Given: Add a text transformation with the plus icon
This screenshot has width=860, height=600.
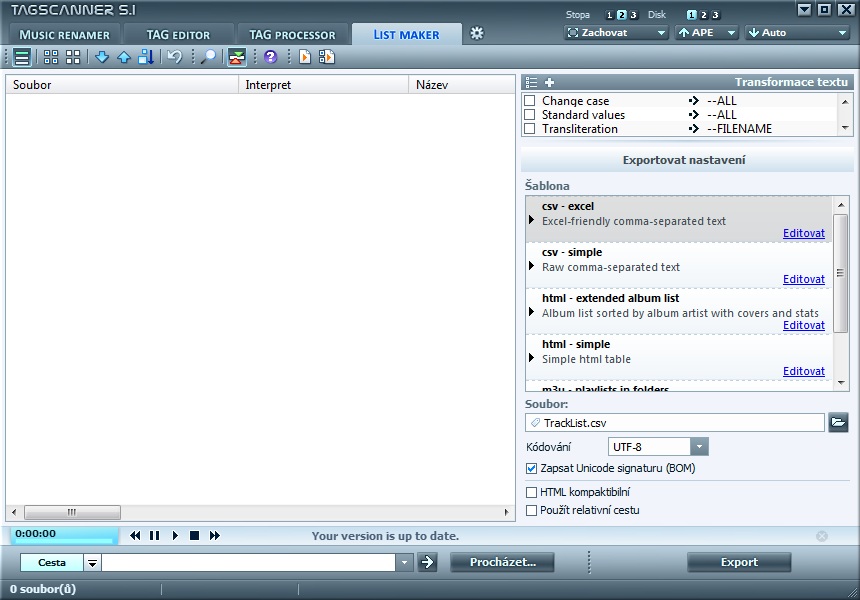Looking at the screenshot, I should pos(549,82).
